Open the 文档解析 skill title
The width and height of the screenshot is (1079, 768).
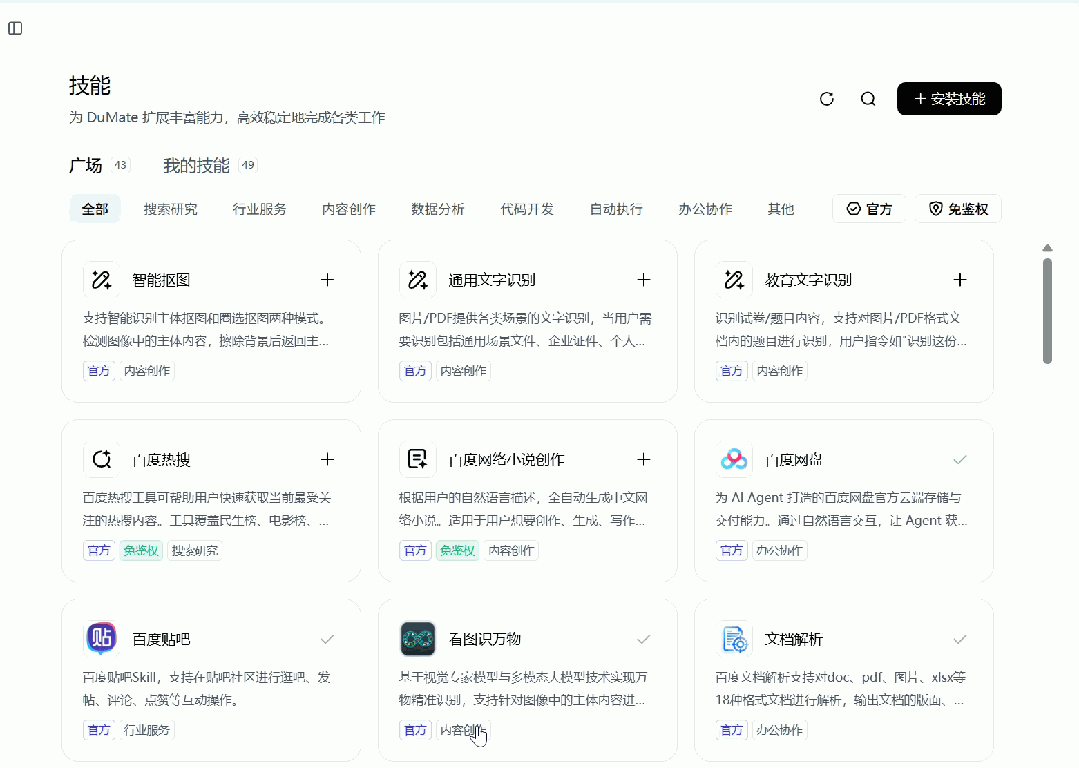[x=793, y=639]
